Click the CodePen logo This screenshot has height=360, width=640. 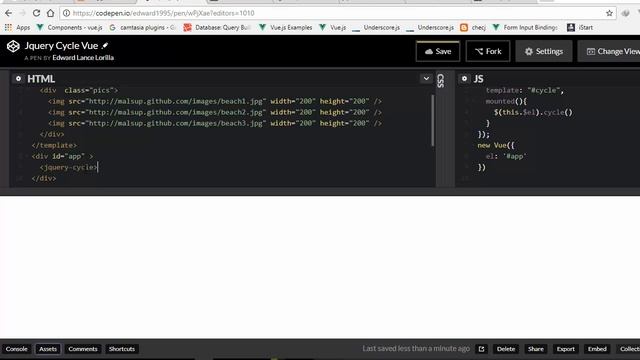(x=13, y=46)
